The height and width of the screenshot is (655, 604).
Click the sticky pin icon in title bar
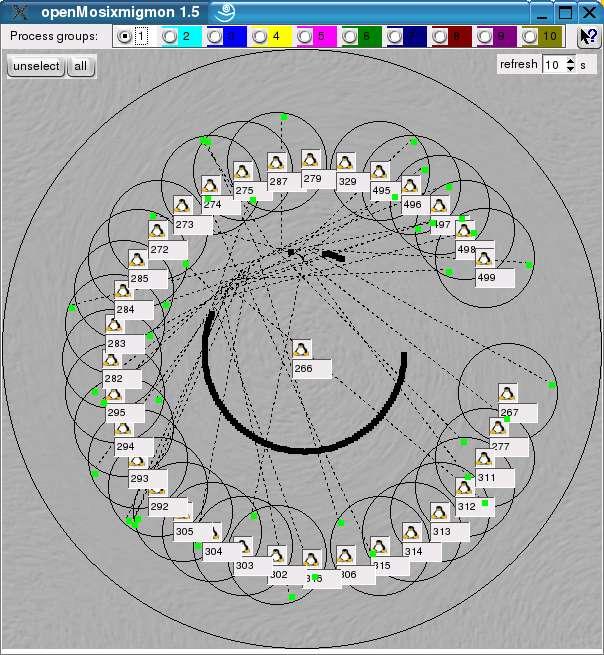coord(225,12)
